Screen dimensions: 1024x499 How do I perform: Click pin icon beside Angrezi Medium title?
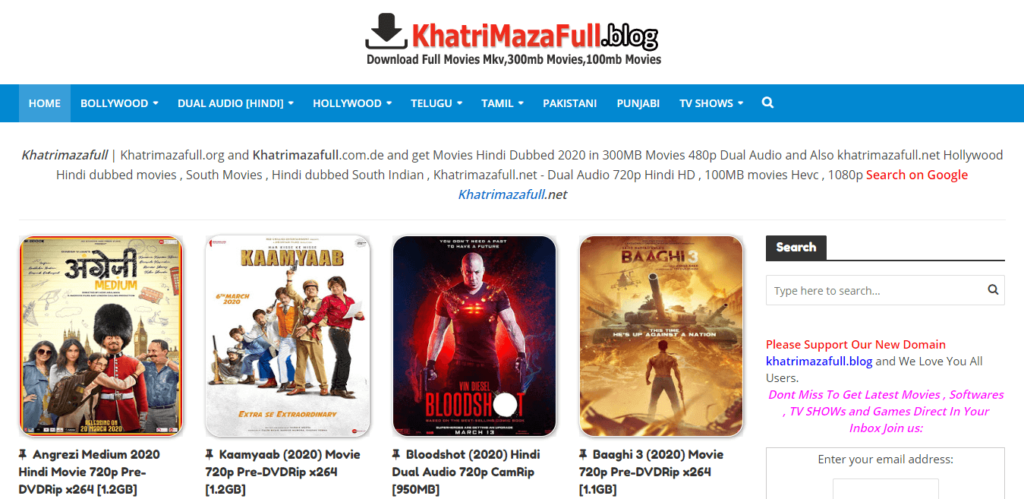click(x=23, y=454)
